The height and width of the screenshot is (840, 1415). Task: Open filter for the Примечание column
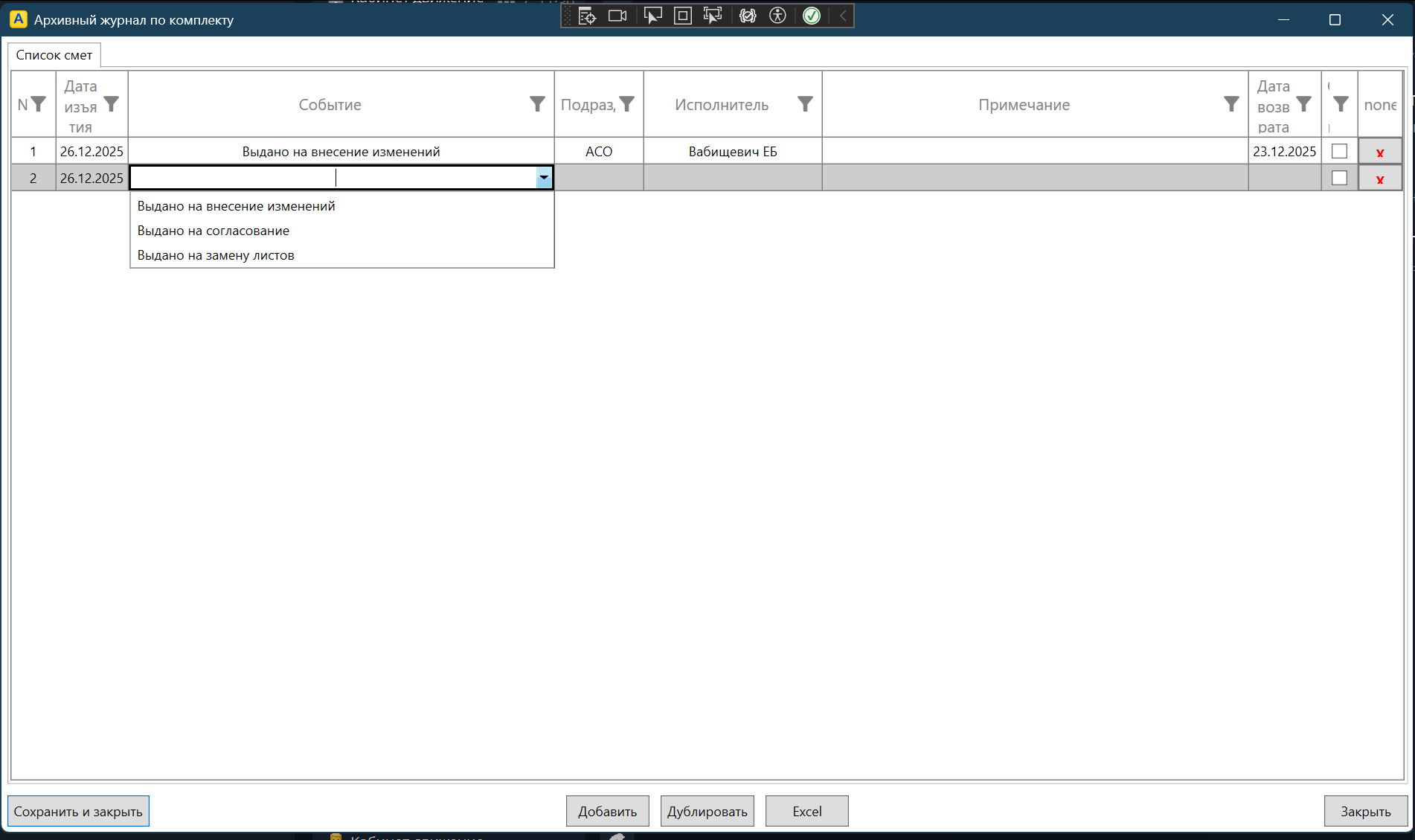[x=1231, y=104]
